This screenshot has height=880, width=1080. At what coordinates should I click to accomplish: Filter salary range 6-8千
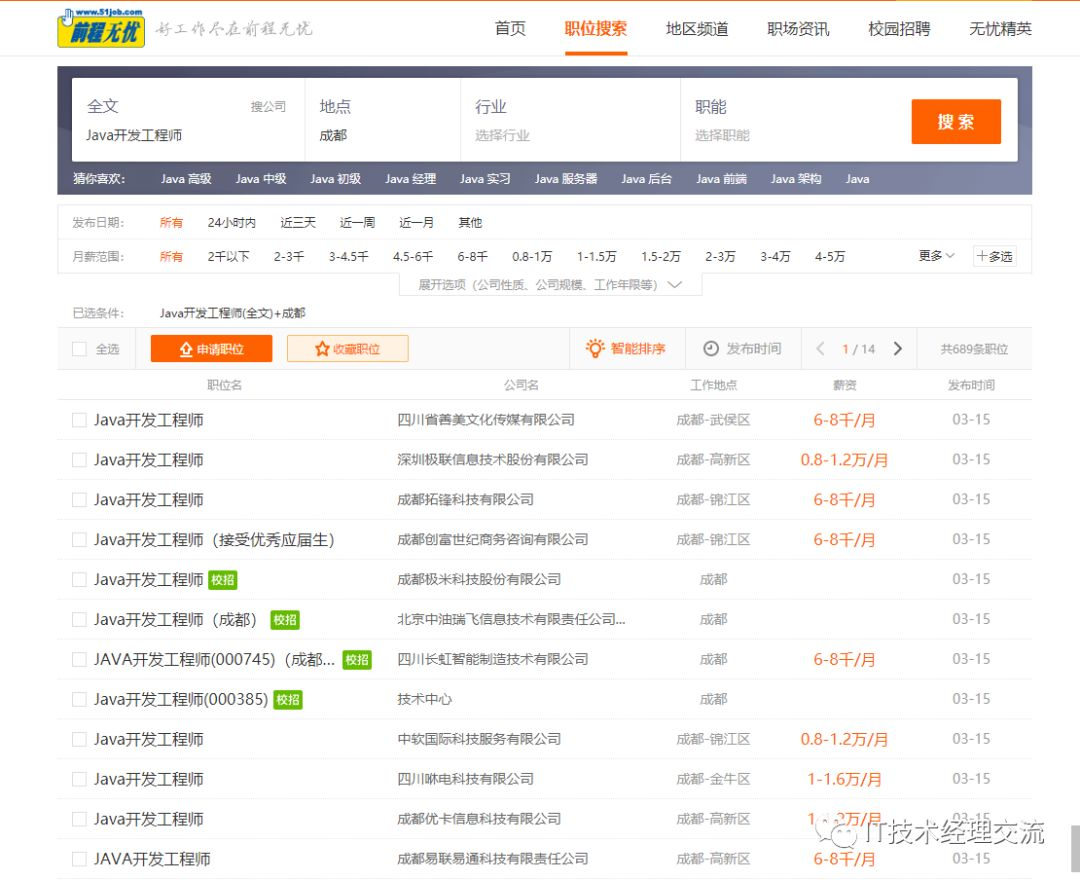coord(472,256)
